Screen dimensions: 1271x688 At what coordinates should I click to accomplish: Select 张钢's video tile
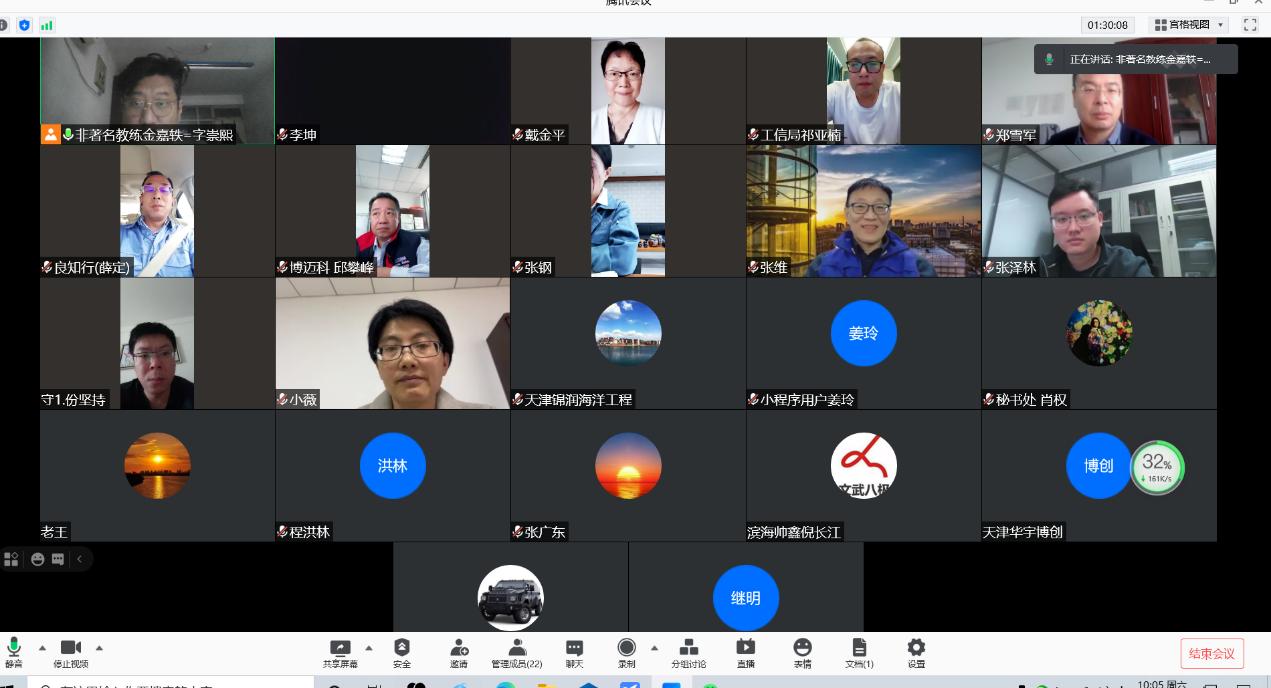[x=628, y=211]
